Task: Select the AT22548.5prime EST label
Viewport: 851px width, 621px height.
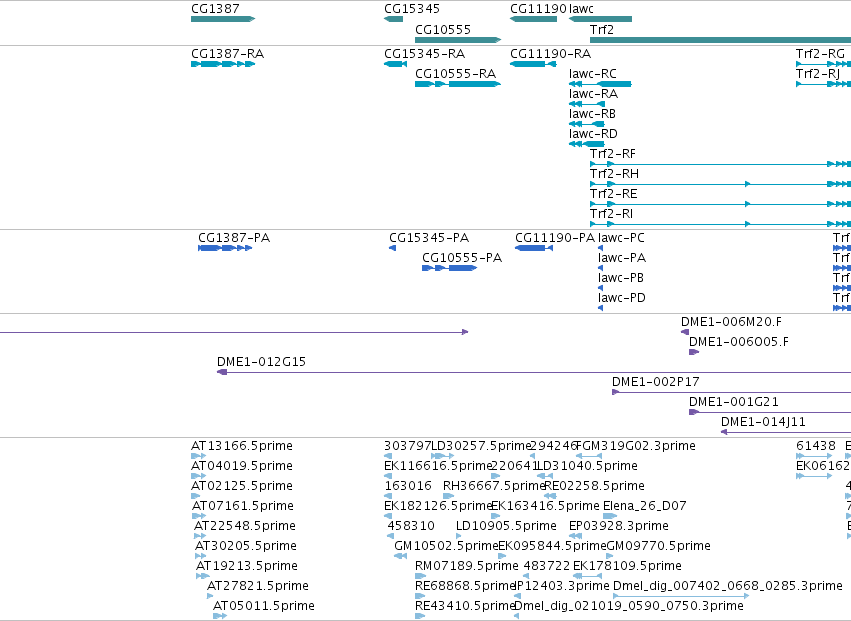Action: coord(245,527)
